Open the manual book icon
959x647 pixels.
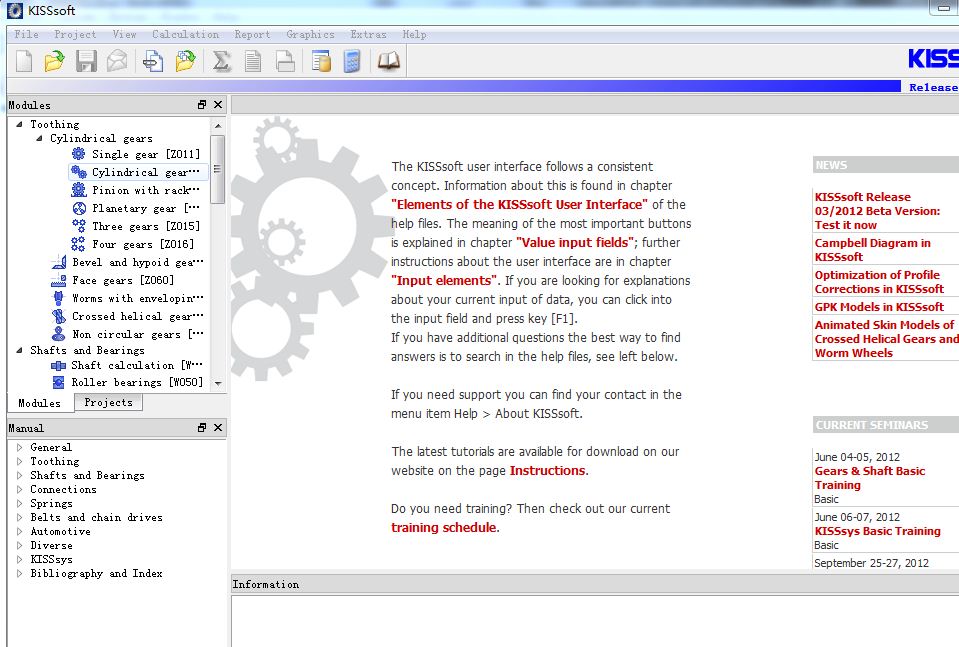[388, 61]
